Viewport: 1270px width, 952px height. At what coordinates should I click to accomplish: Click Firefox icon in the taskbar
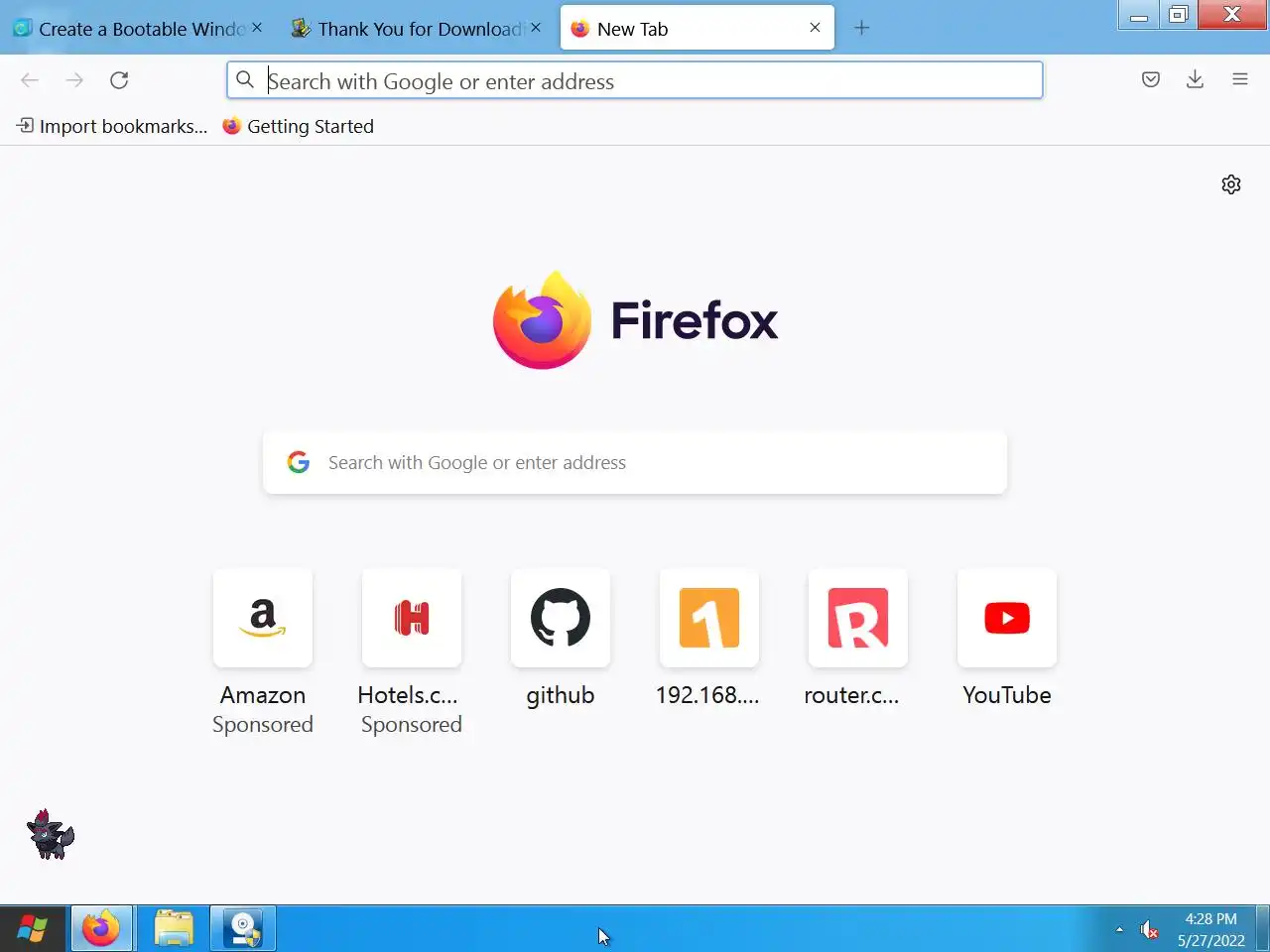click(100, 929)
